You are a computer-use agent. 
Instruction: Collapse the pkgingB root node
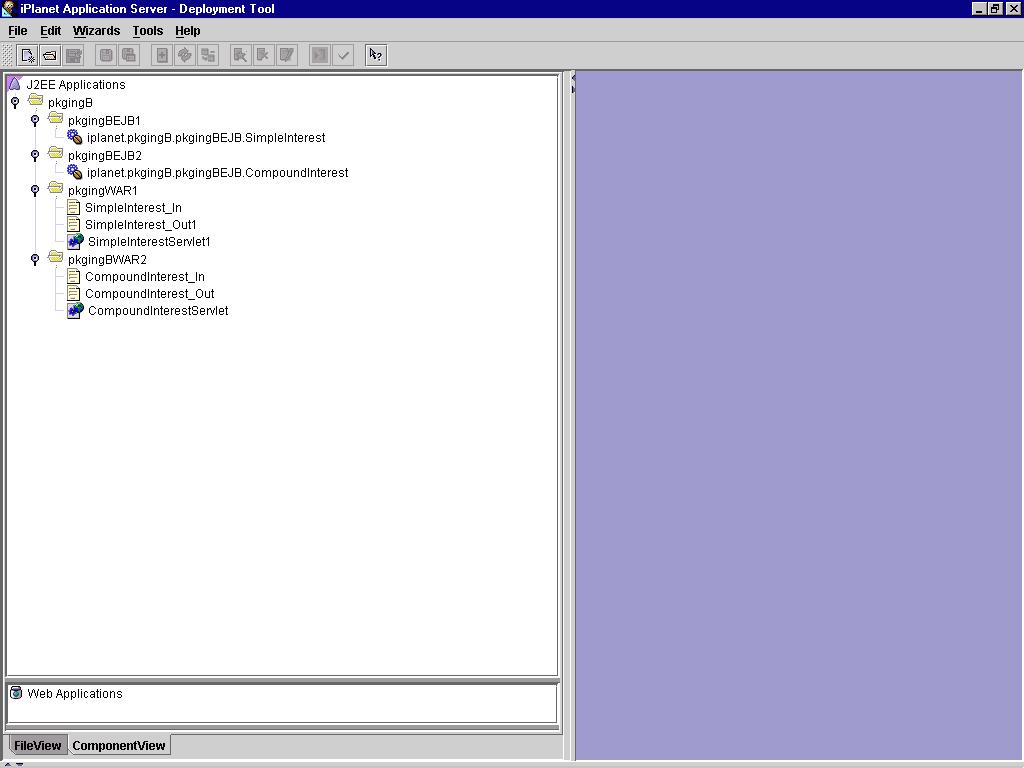15,103
